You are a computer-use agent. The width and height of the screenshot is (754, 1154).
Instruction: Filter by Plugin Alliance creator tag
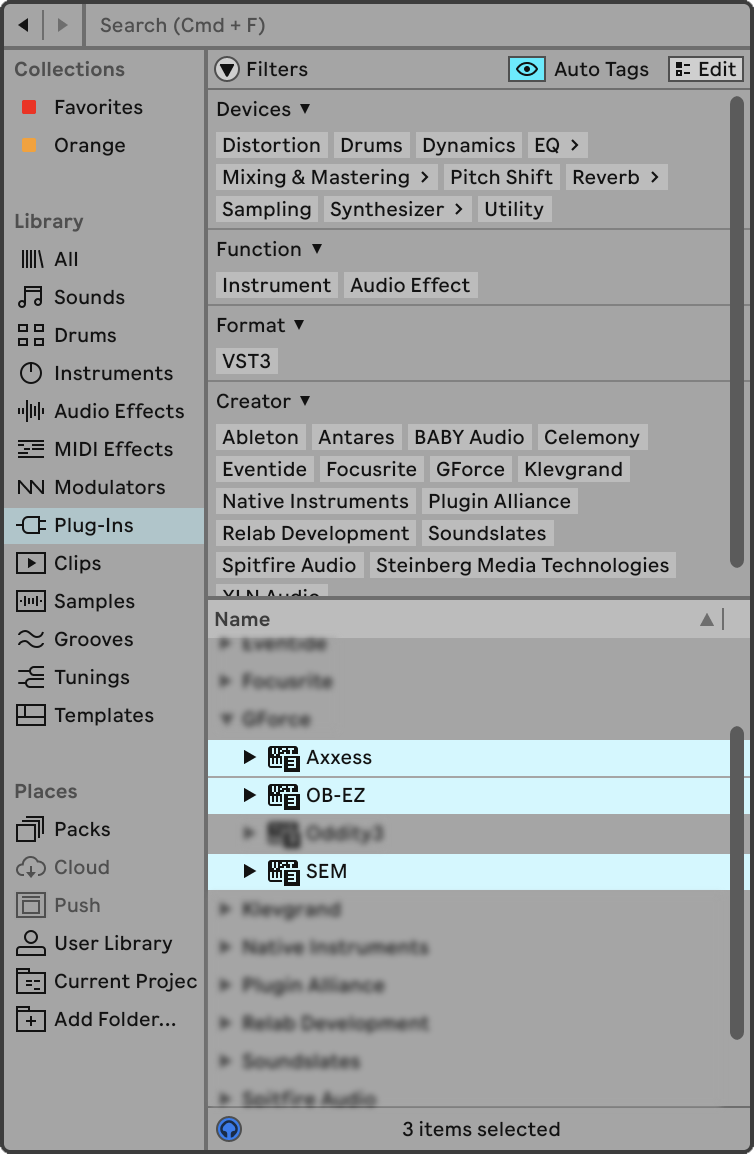tap(500, 501)
